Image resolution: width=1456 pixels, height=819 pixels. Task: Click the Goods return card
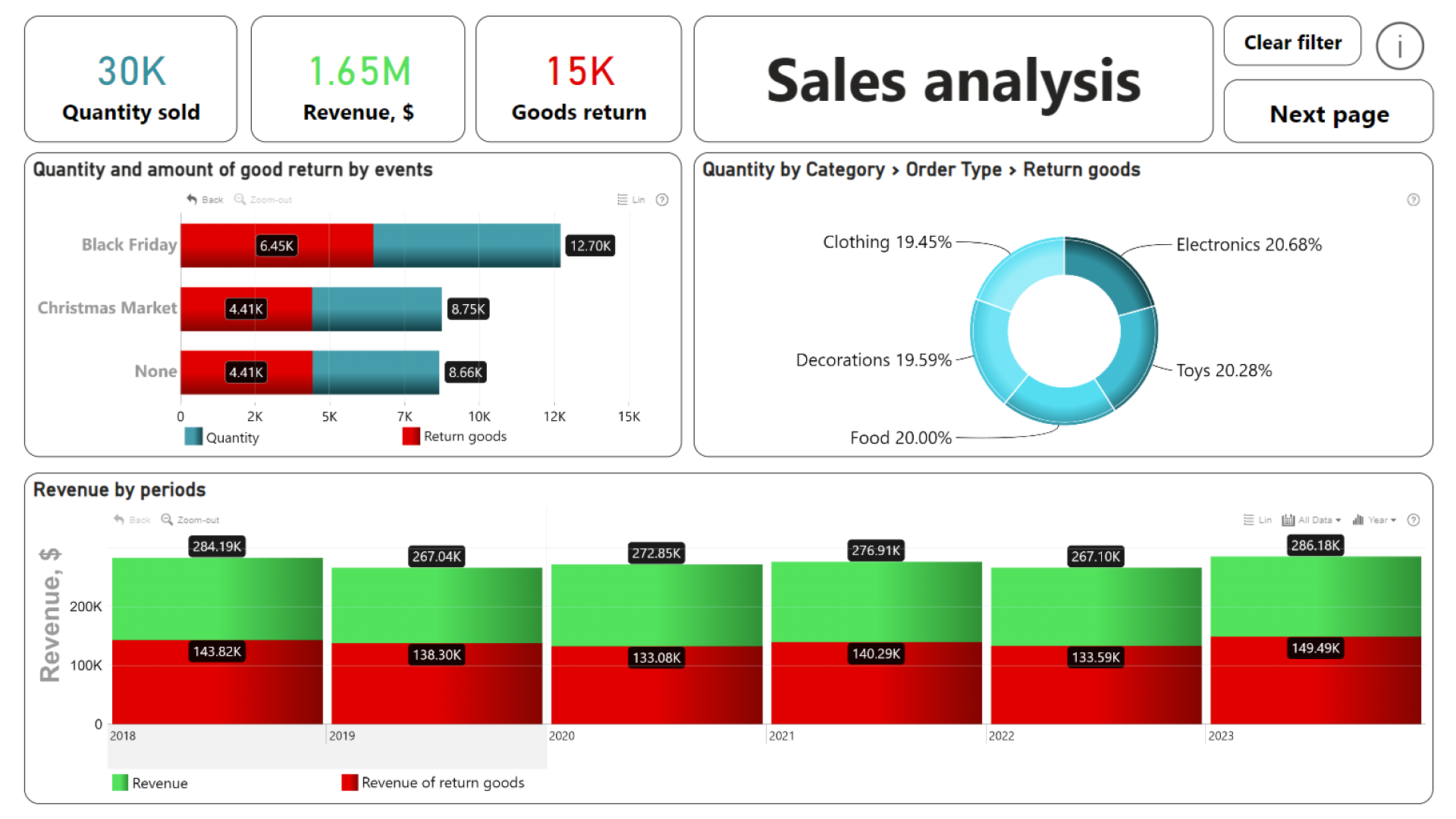(579, 79)
